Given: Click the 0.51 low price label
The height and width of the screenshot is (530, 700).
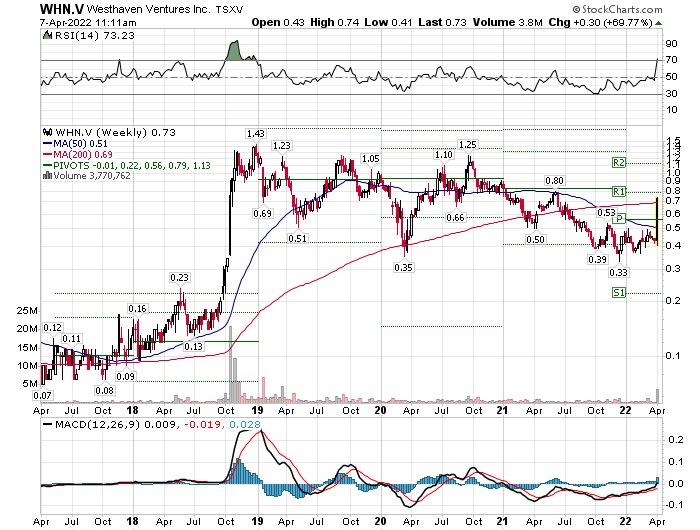Looking at the screenshot, I should (298, 238).
